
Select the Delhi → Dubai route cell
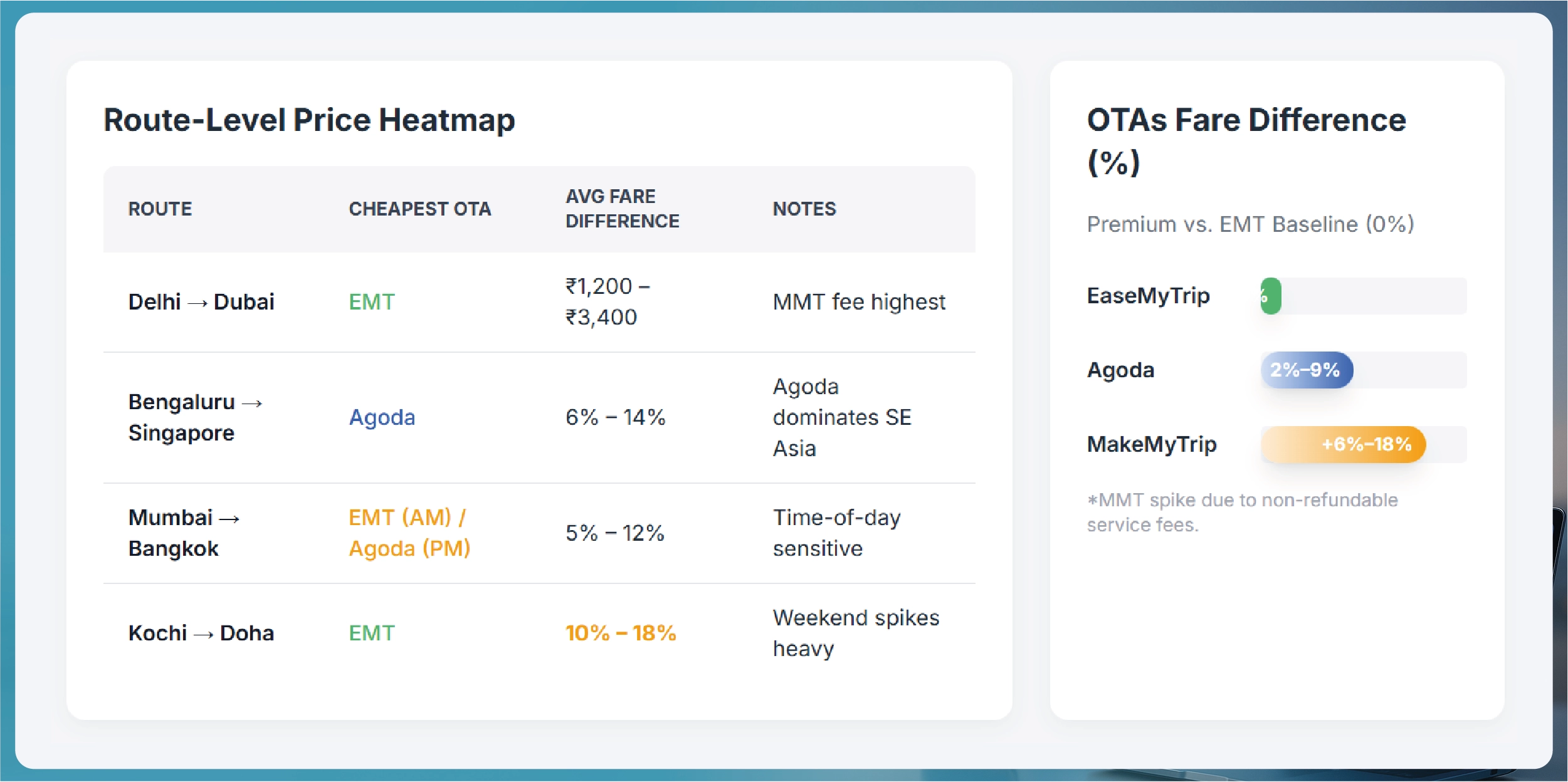[x=201, y=302]
